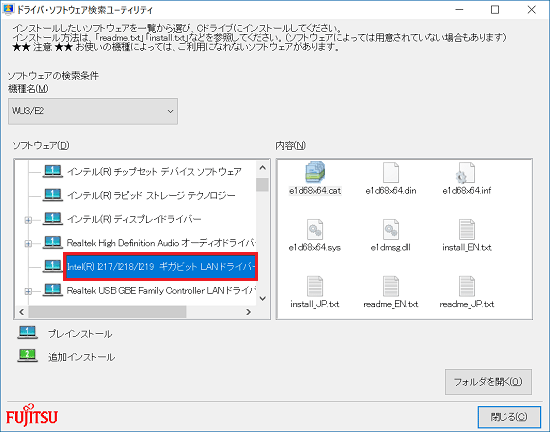Click the プレインストール legend label
550x432 pixels.
[80, 334]
